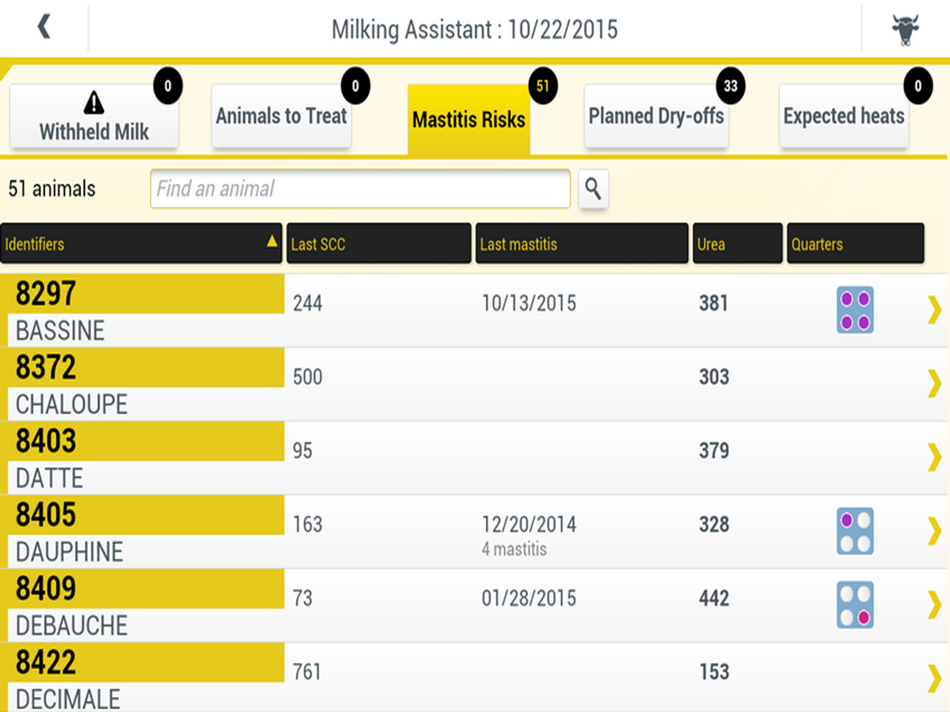Viewport: 950px width, 712px height.
Task: Click the 0 badge on Animals to Treat
Action: click(356, 86)
